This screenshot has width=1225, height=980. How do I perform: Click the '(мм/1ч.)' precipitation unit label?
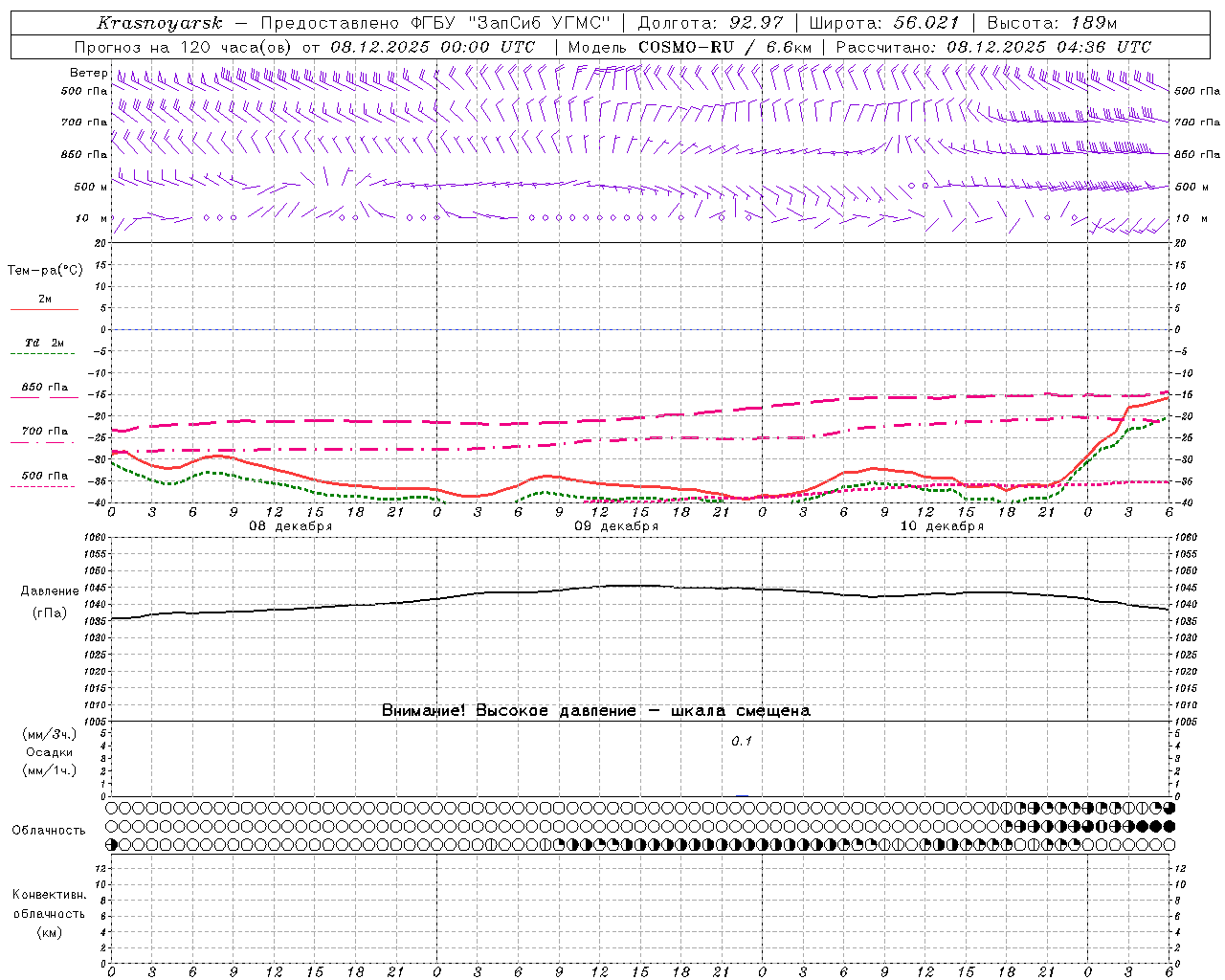click(50, 770)
